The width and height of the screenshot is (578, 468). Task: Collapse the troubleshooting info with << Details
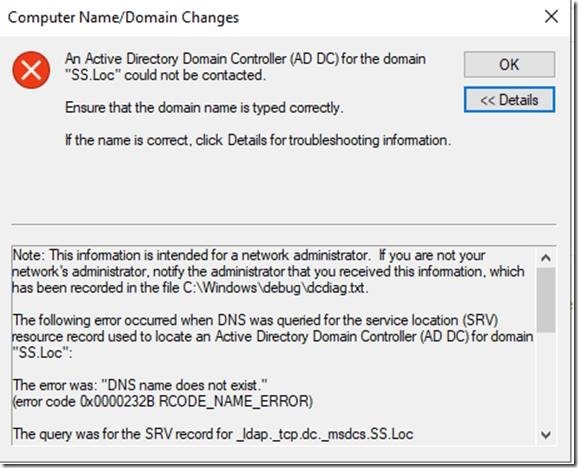[x=509, y=100]
